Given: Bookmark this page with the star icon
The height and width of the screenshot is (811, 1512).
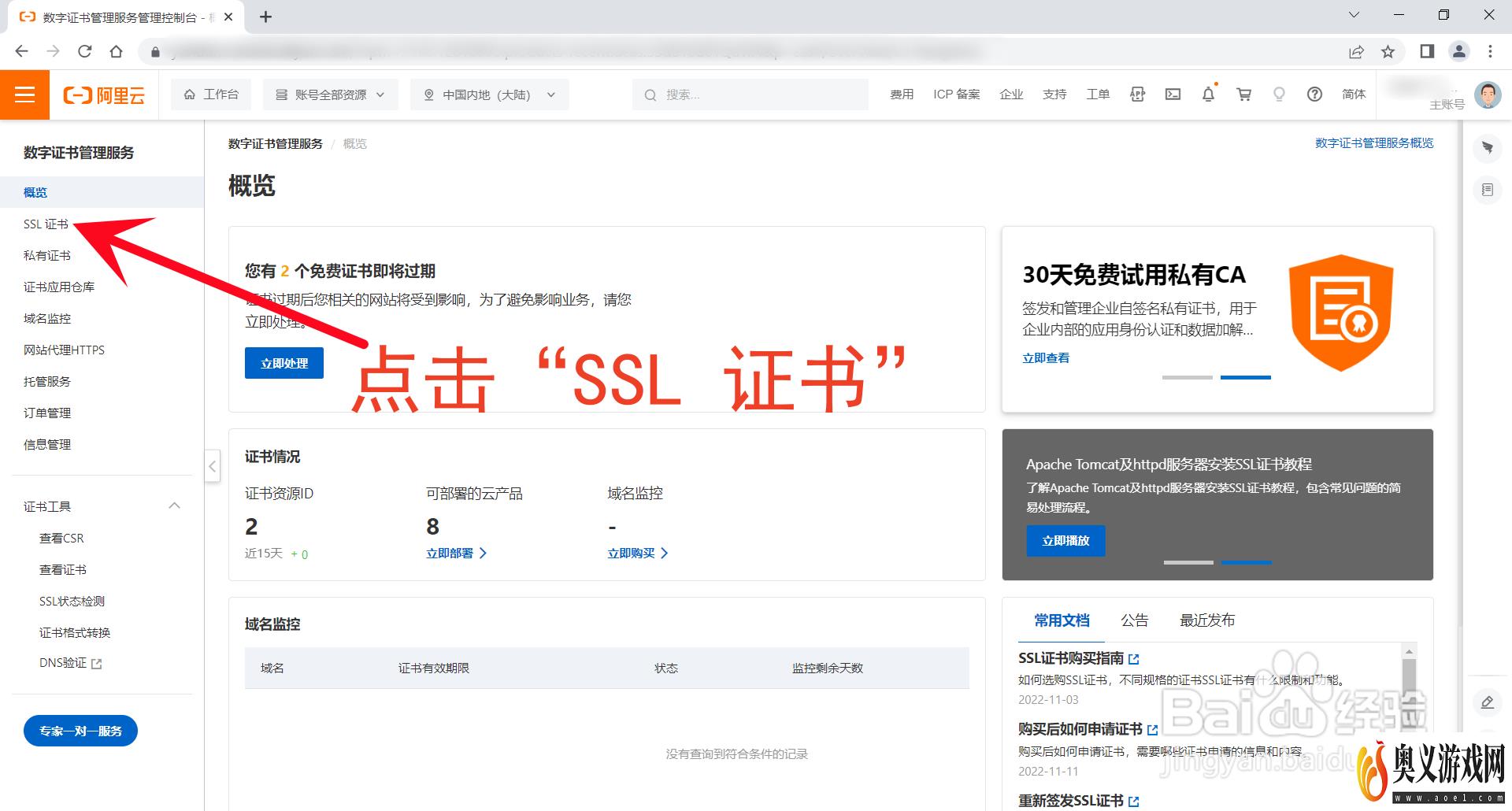Looking at the screenshot, I should [1388, 52].
